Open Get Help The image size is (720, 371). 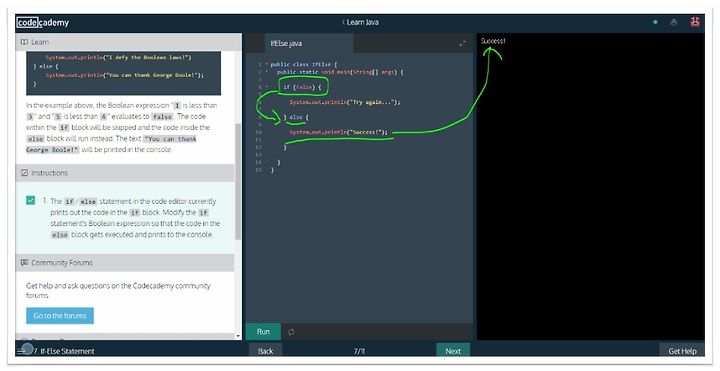point(682,351)
